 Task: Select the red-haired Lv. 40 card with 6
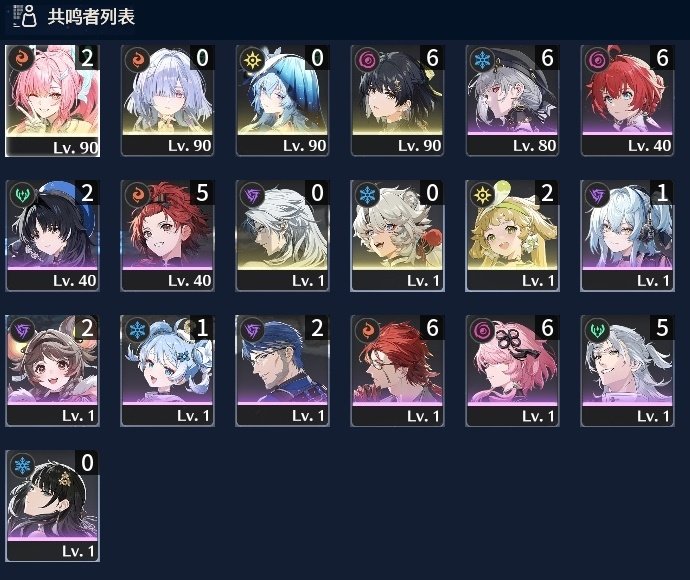tap(628, 101)
